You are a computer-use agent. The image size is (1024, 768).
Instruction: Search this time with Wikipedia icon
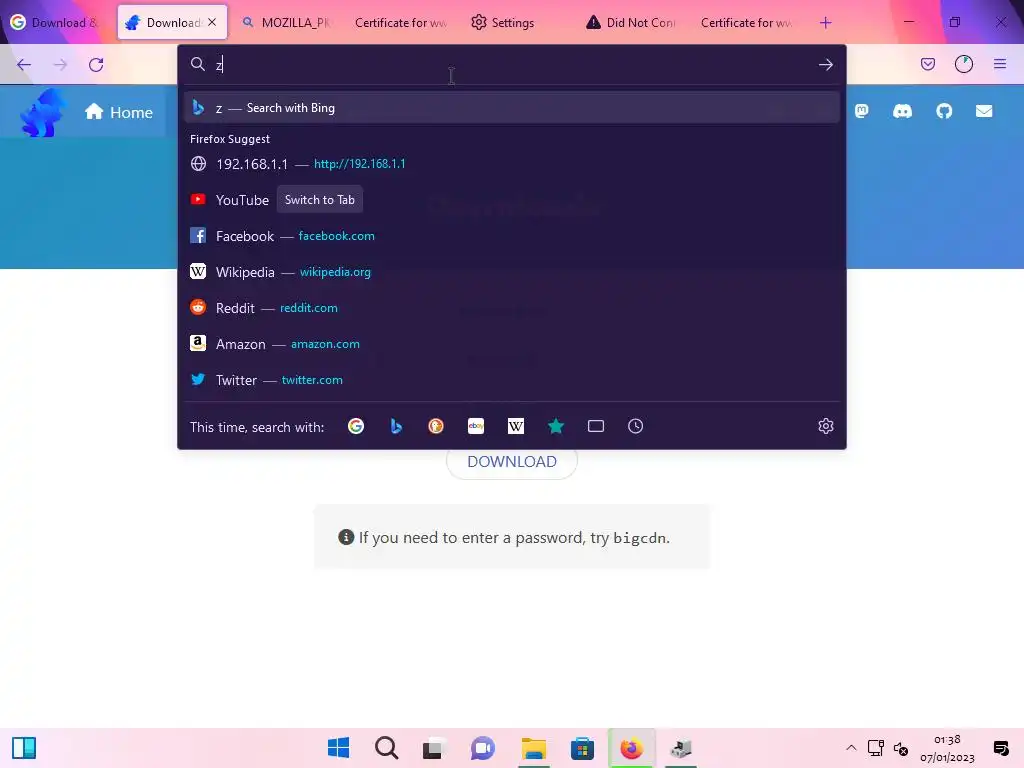click(x=516, y=426)
